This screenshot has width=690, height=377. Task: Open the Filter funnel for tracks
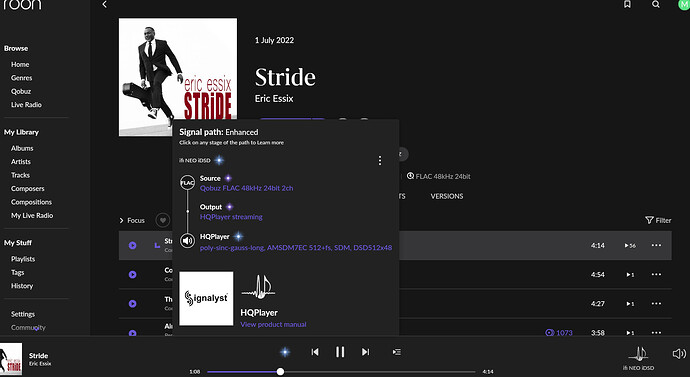click(658, 220)
